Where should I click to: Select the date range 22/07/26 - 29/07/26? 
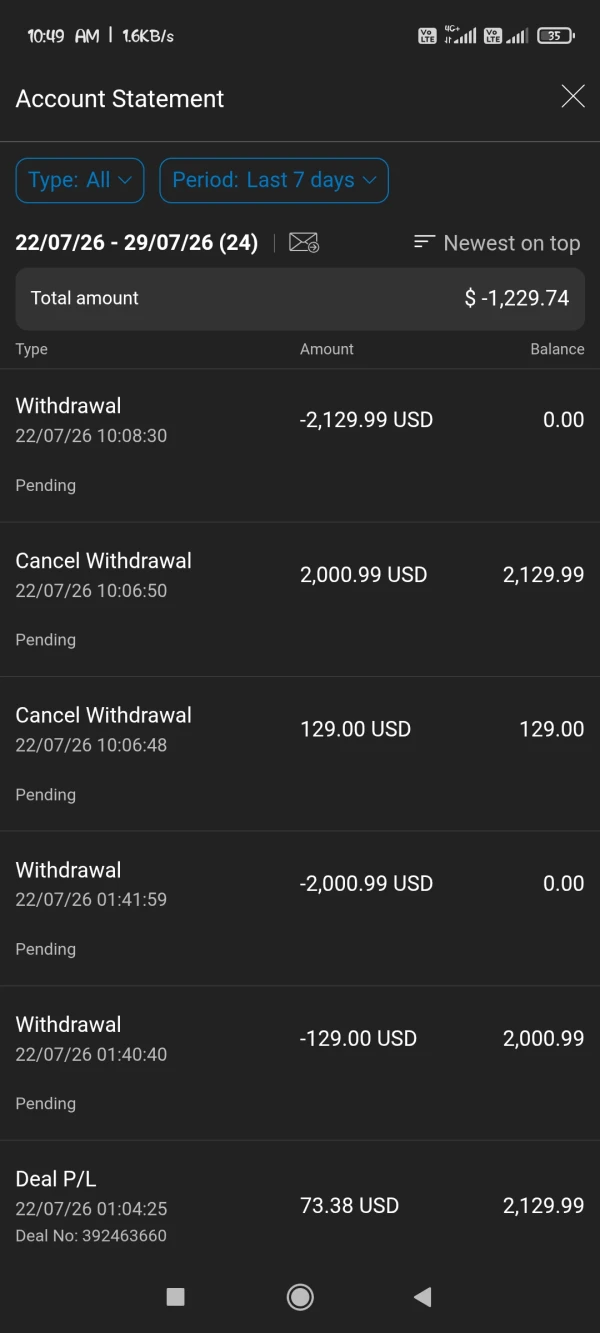pos(137,243)
